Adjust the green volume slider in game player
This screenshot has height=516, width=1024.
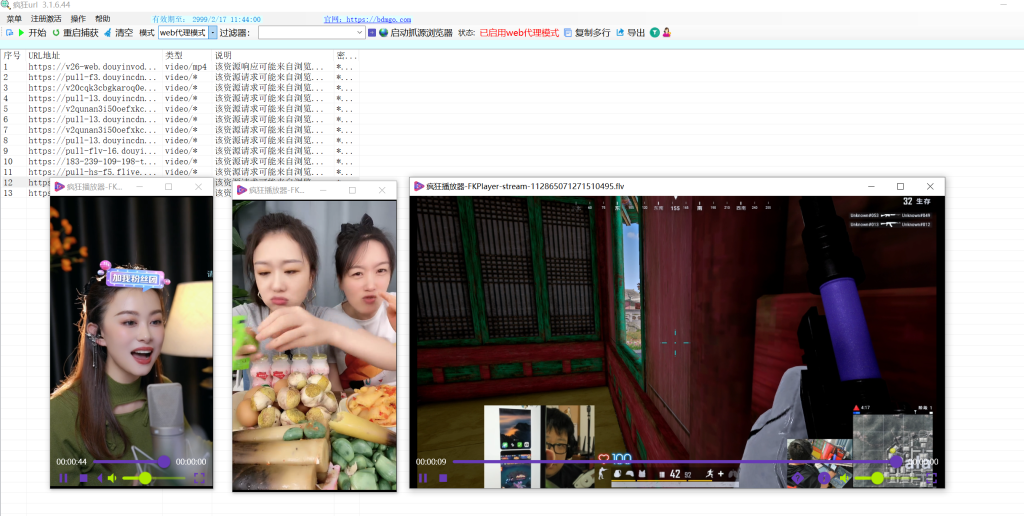[887, 478]
